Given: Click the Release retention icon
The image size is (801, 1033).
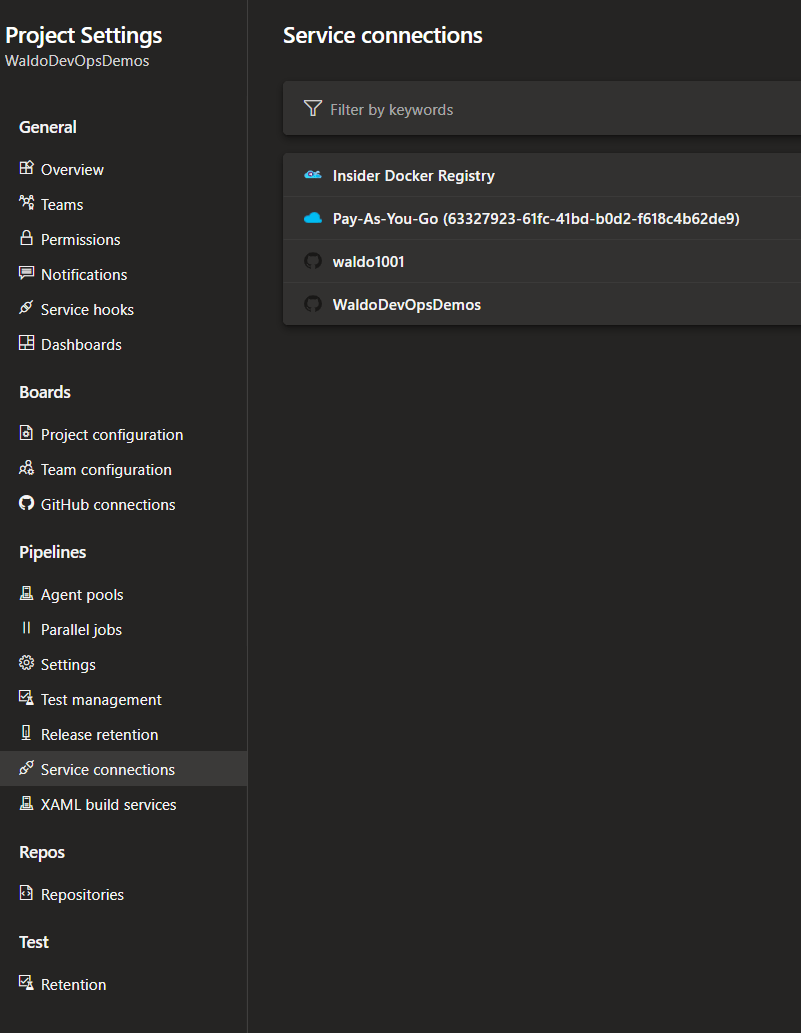Looking at the screenshot, I should coord(26,733).
